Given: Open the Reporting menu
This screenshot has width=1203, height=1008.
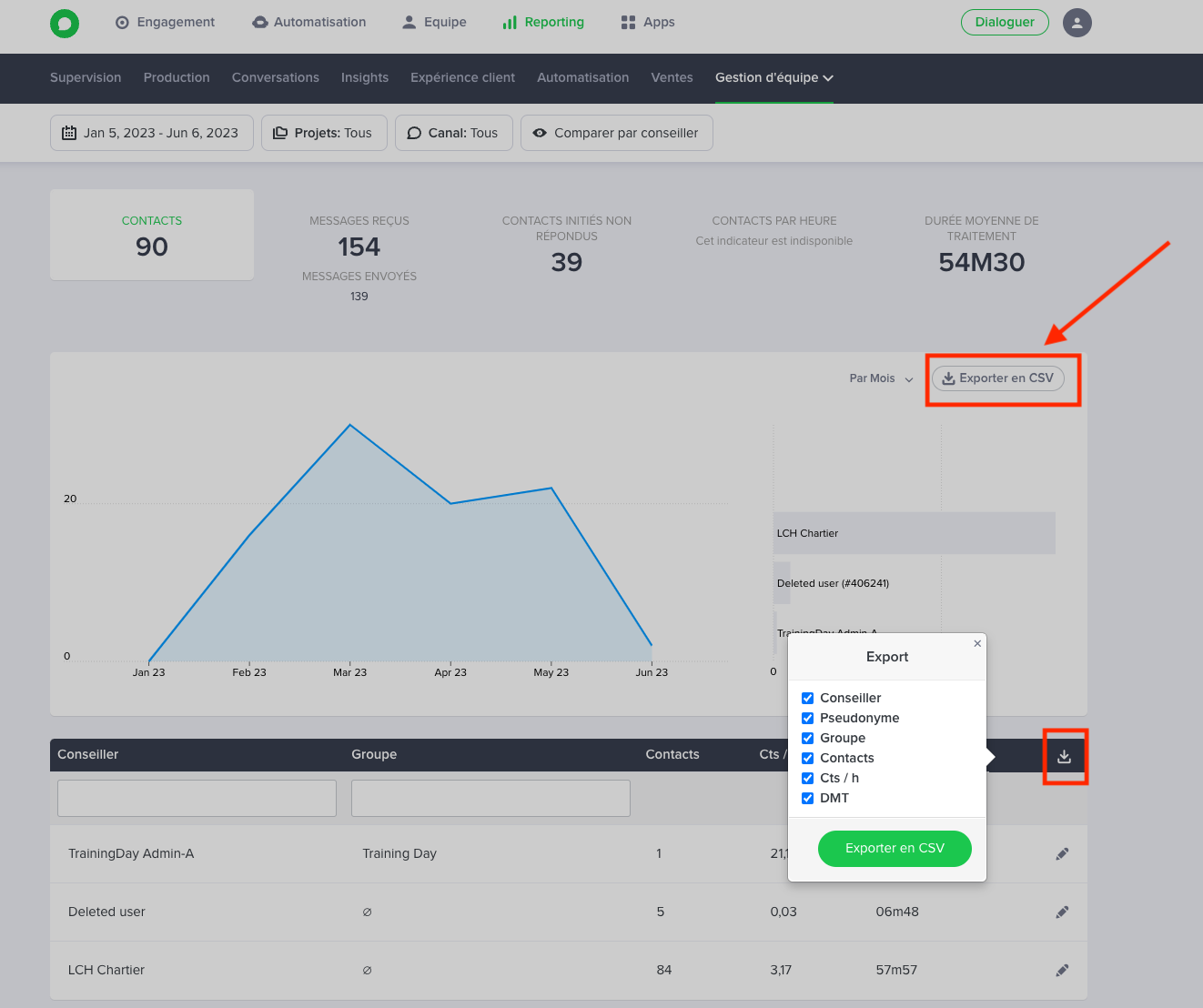Looking at the screenshot, I should (x=543, y=22).
